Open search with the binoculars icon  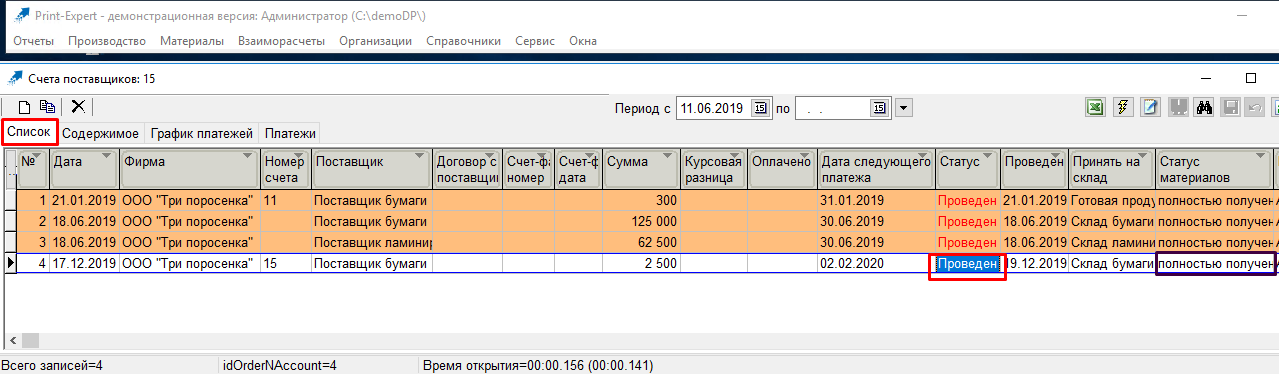pyautogui.click(x=1206, y=107)
